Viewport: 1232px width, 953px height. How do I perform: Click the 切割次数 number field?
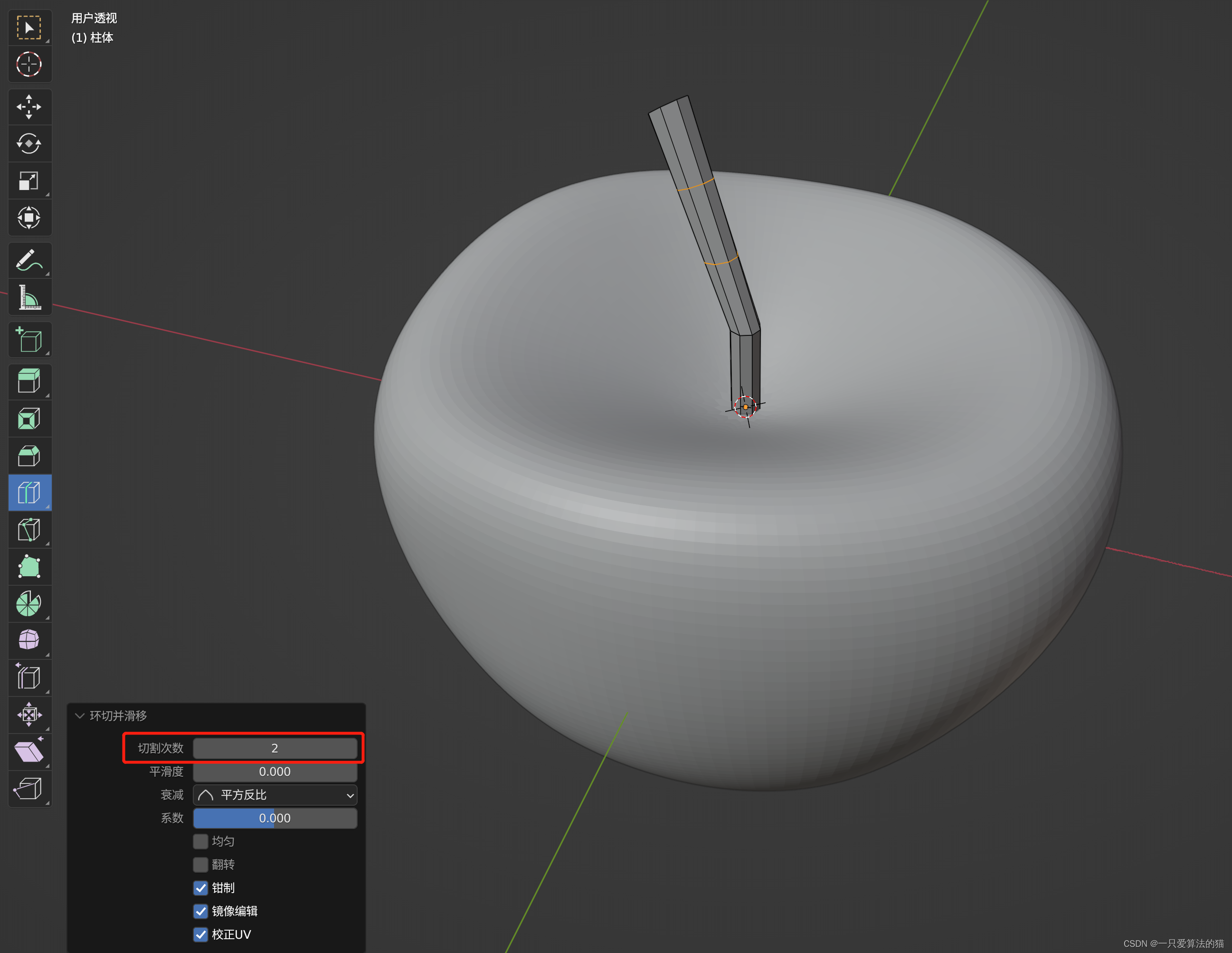pos(275,748)
